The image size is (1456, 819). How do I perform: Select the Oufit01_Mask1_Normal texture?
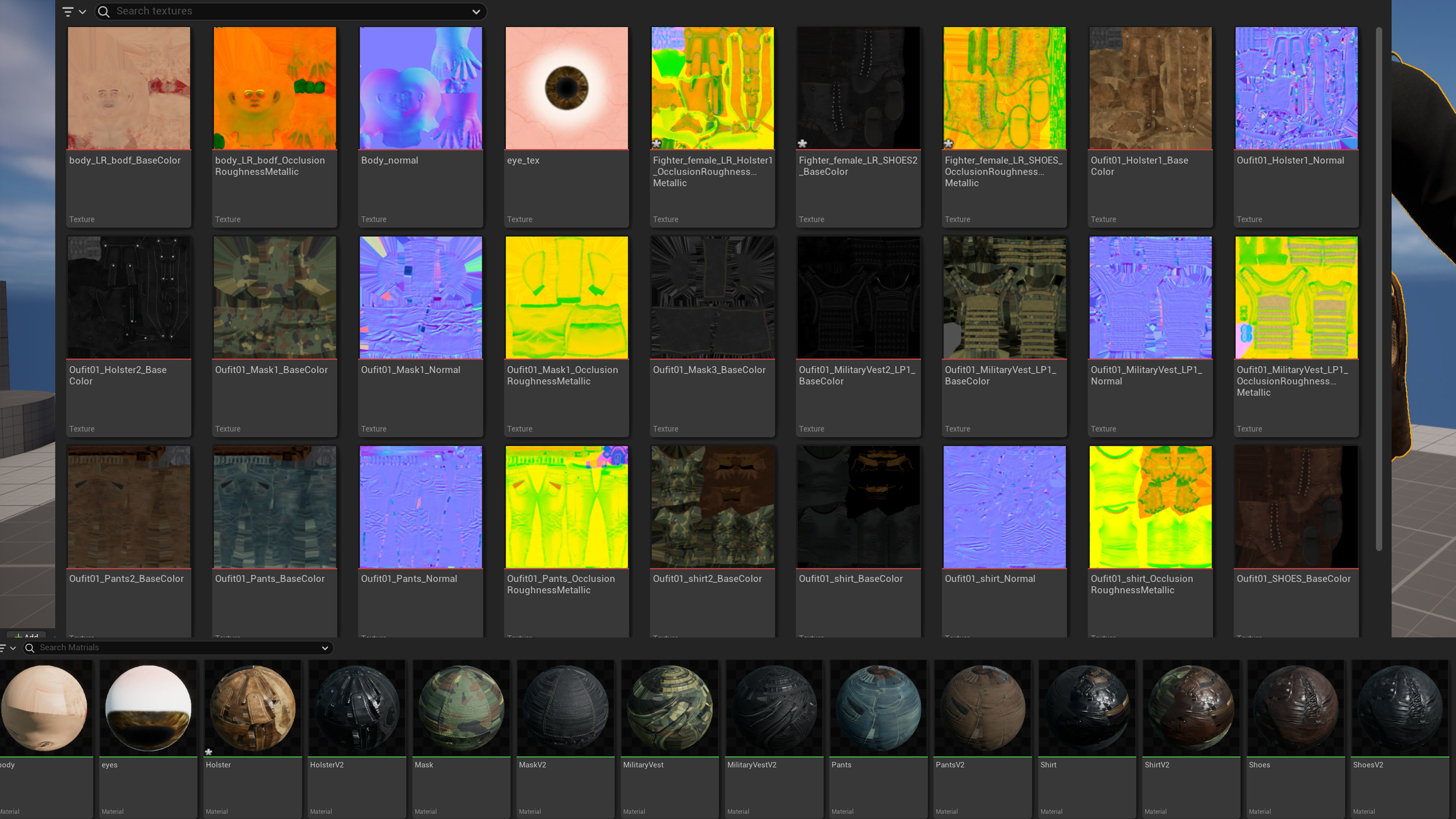tap(420, 298)
